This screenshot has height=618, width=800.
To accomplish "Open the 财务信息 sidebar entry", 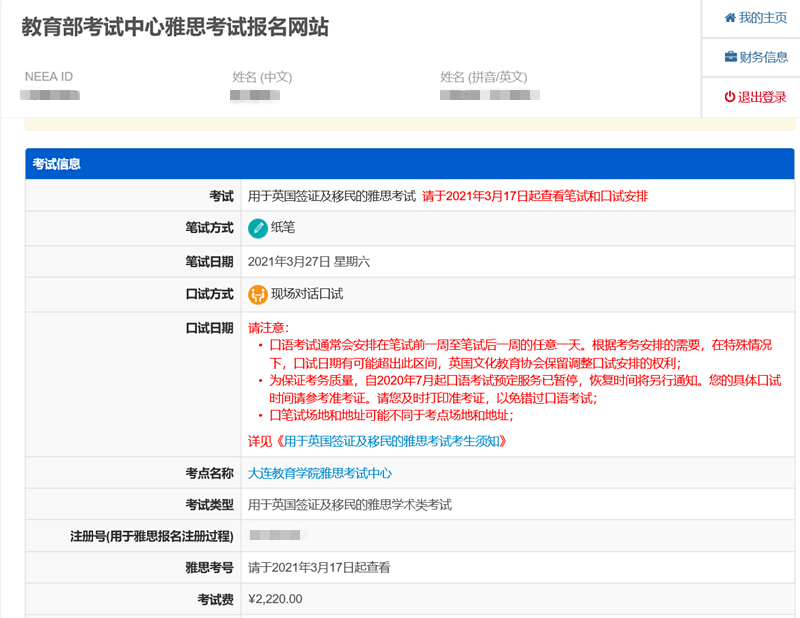I will click(764, 57).
